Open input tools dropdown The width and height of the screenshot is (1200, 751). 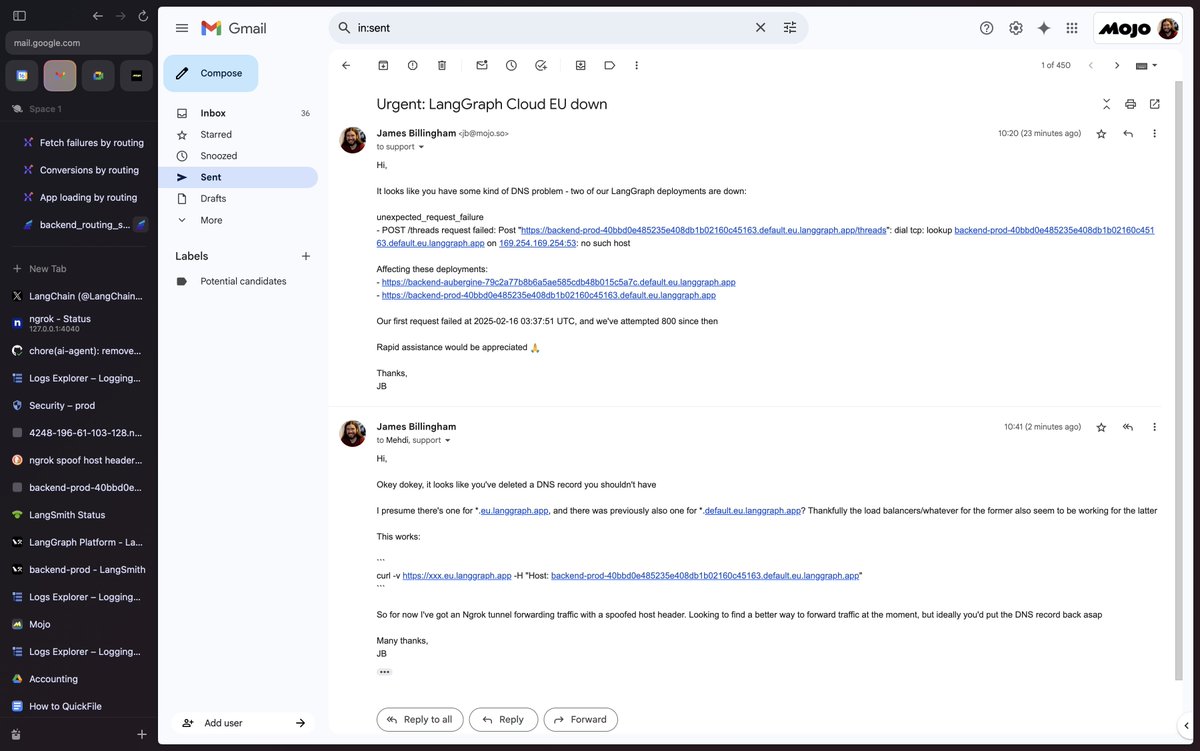click(1146, 65)
